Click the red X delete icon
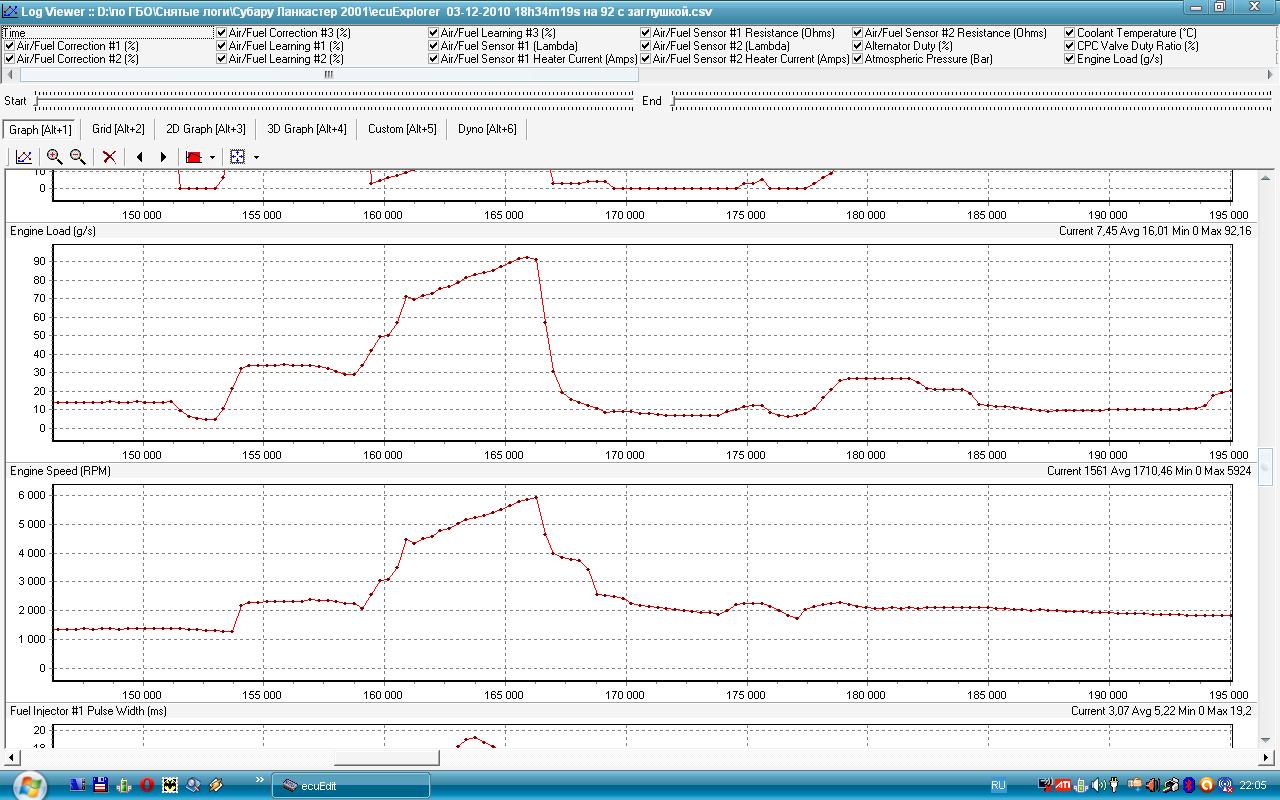1280x800 pixels. tap(109, 157)
